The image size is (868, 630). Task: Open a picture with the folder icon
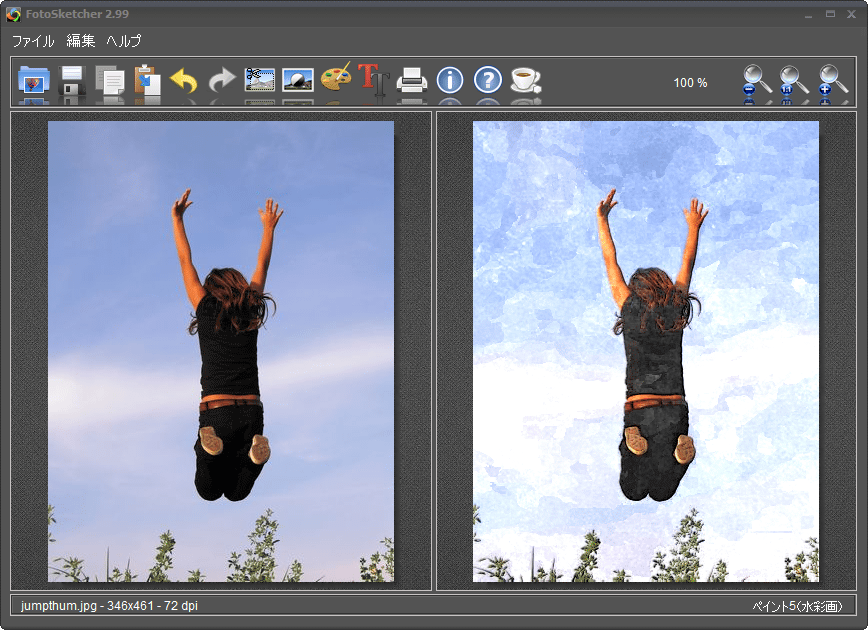[34, 80]
